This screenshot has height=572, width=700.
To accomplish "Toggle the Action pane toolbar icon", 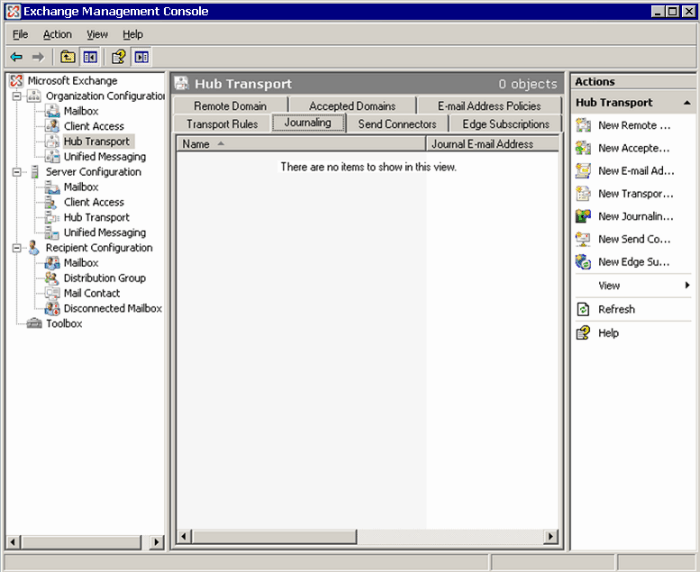I will click(x=141, y=57).
